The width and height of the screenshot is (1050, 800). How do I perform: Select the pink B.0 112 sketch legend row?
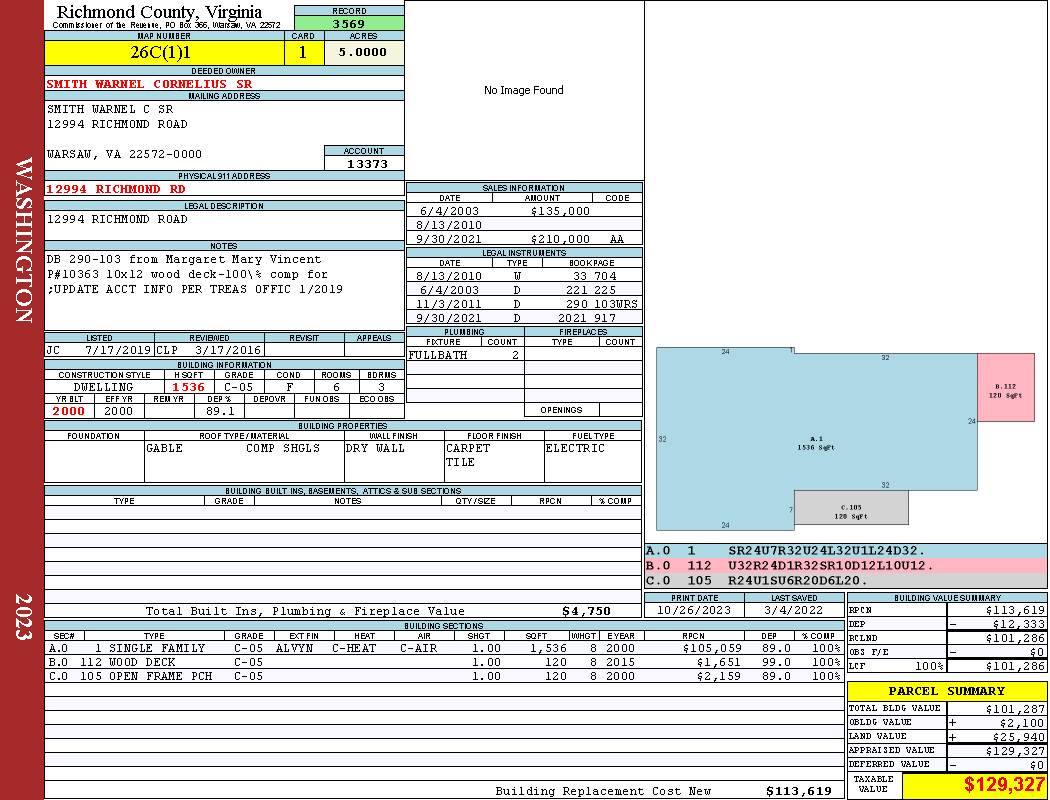(x=845, y=565)
